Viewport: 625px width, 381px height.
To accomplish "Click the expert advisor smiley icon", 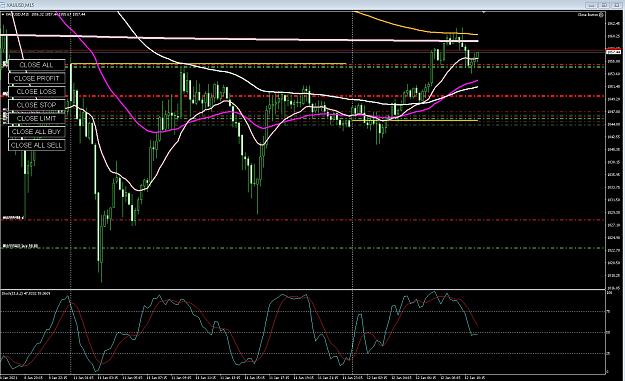I will [x=601, y=15].
